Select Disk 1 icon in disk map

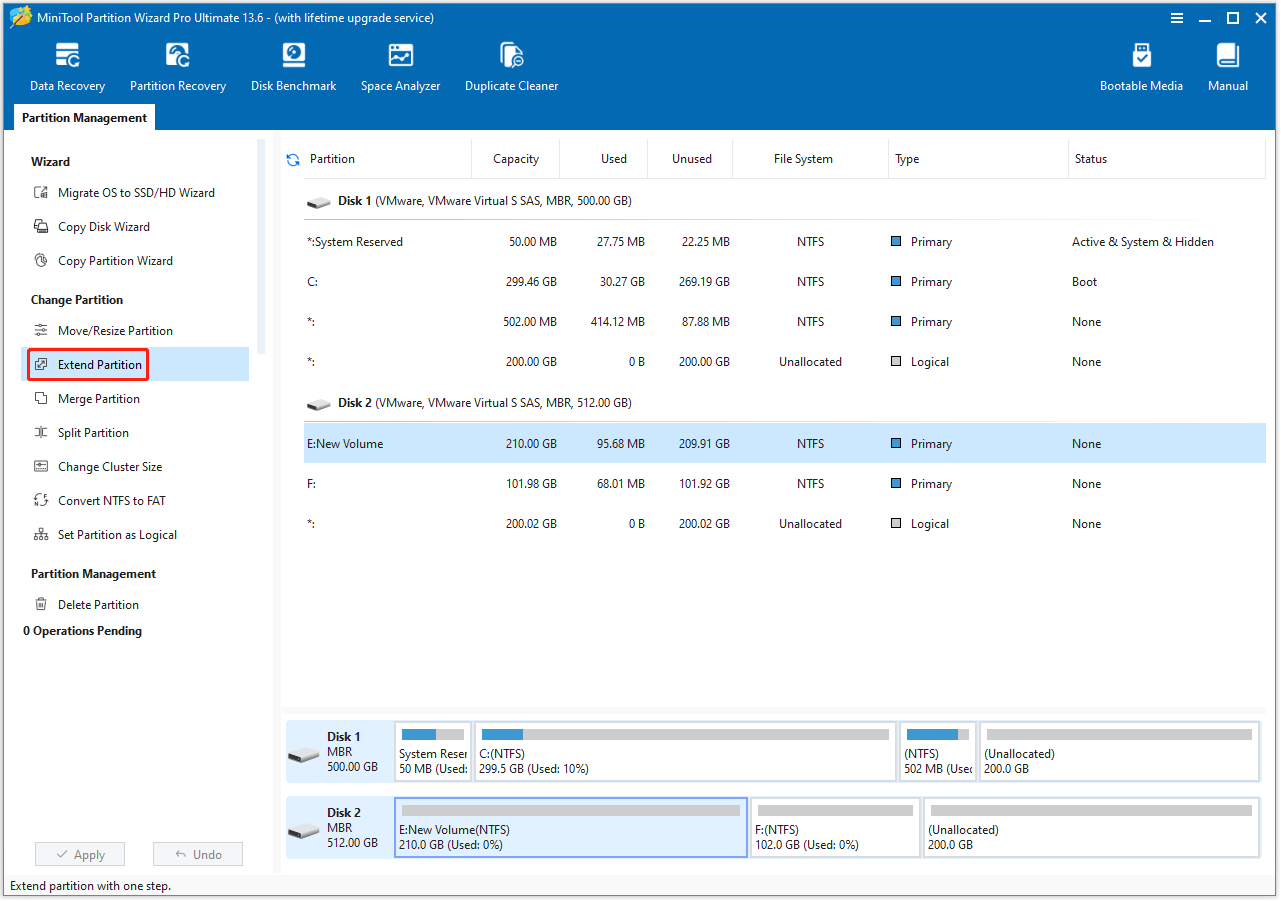[x=304, y=753]
